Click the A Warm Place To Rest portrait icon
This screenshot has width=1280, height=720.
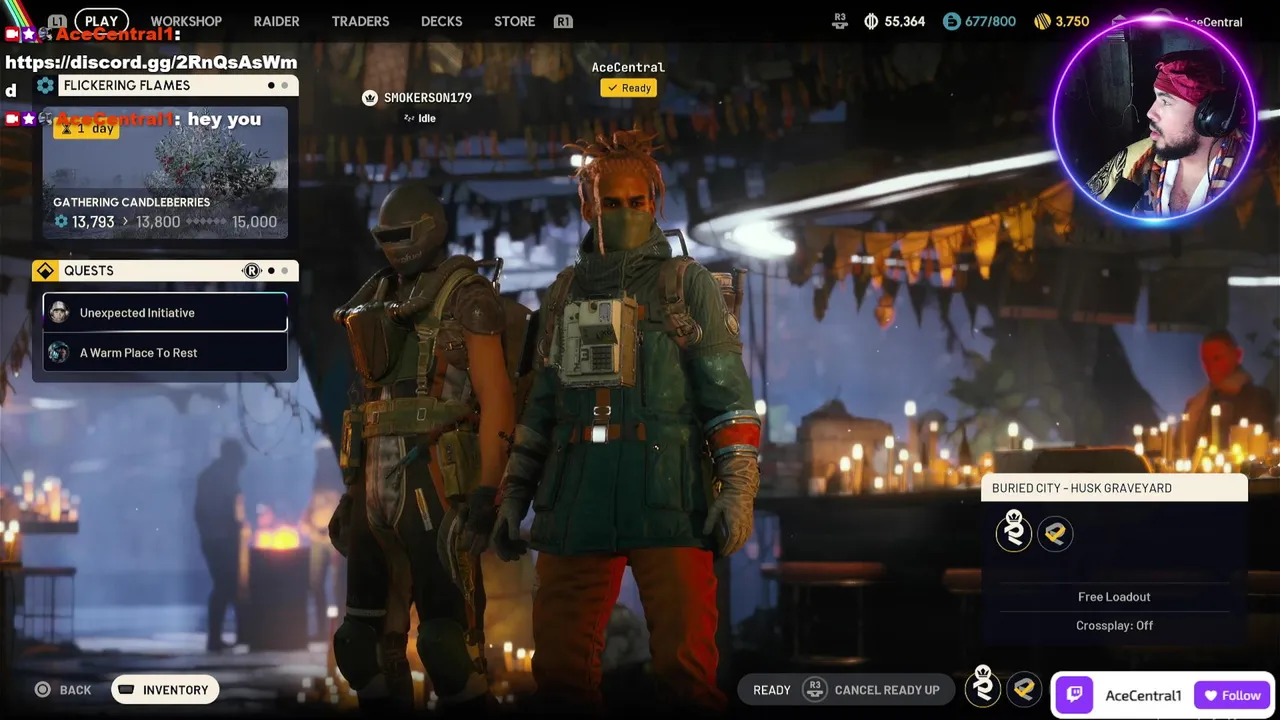pyautogui.click(x=59, y=352)
